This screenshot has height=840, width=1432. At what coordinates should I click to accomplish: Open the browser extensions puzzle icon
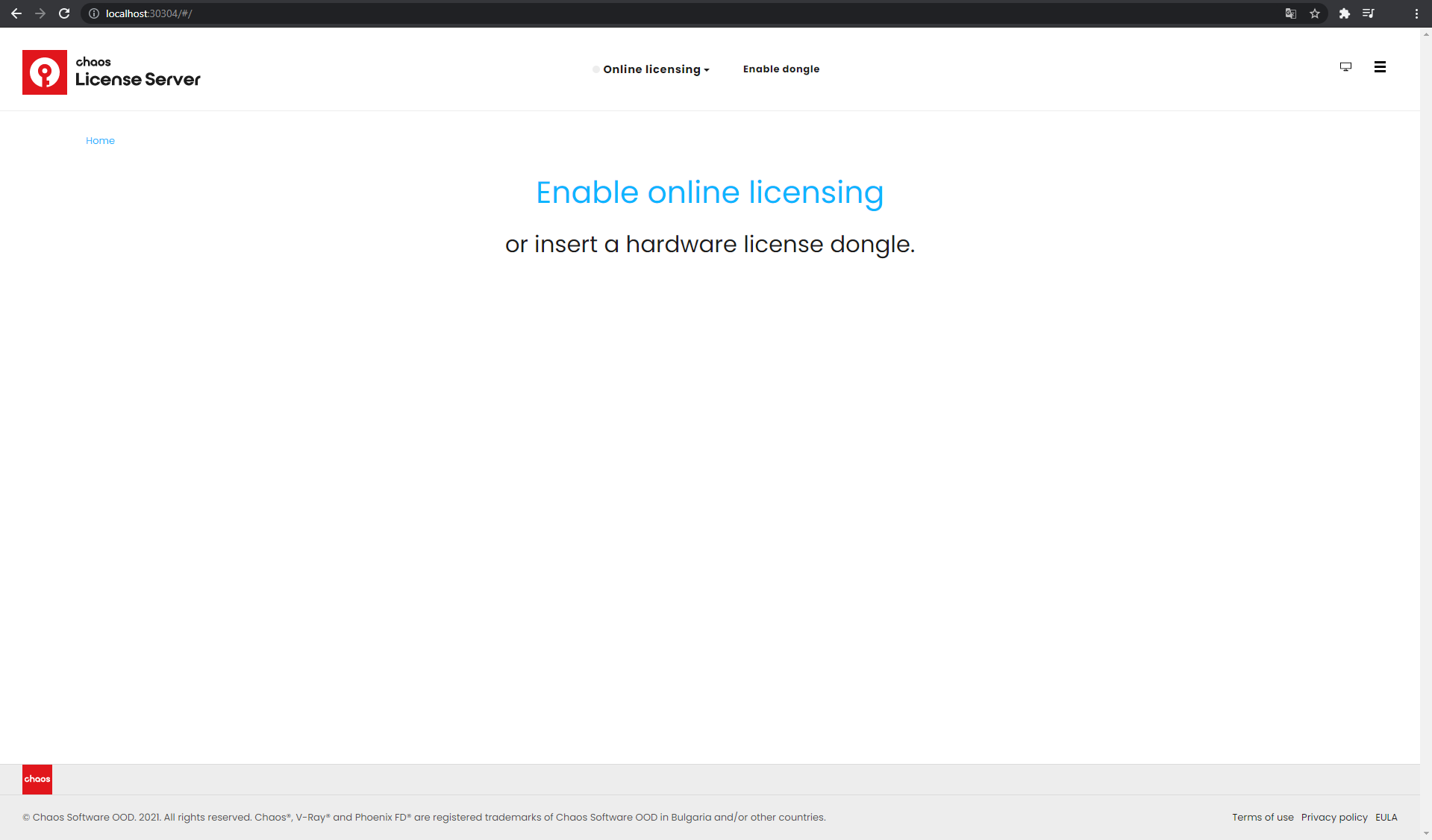[1344, 13]
